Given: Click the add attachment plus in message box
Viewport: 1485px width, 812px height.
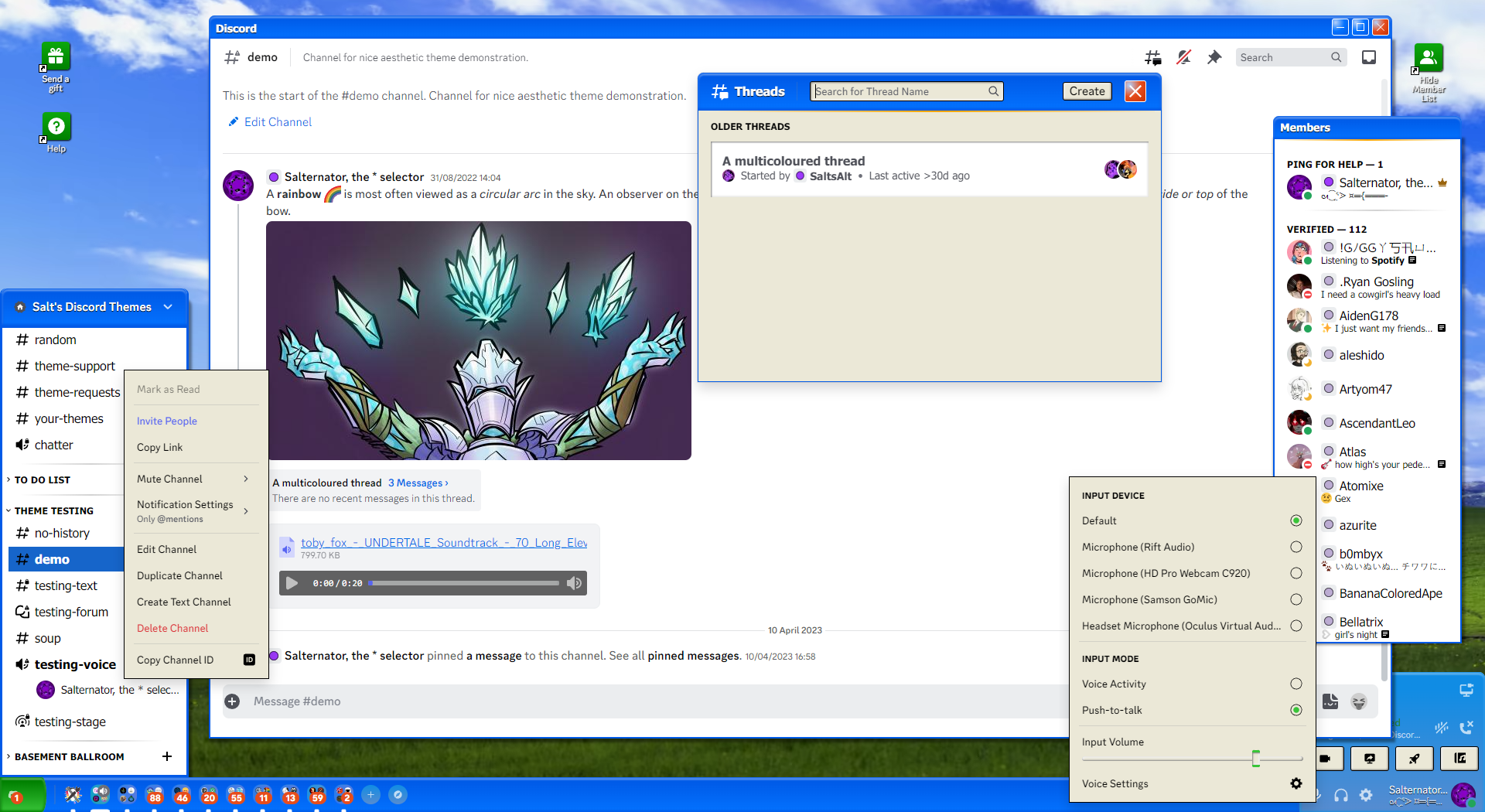Looking at the screenshot, I should coord(232,701).
